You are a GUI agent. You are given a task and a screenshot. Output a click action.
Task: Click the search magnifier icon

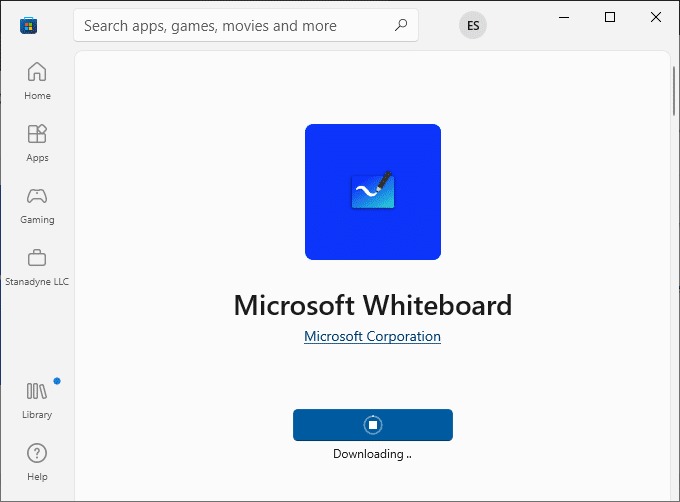click(401, 25)
